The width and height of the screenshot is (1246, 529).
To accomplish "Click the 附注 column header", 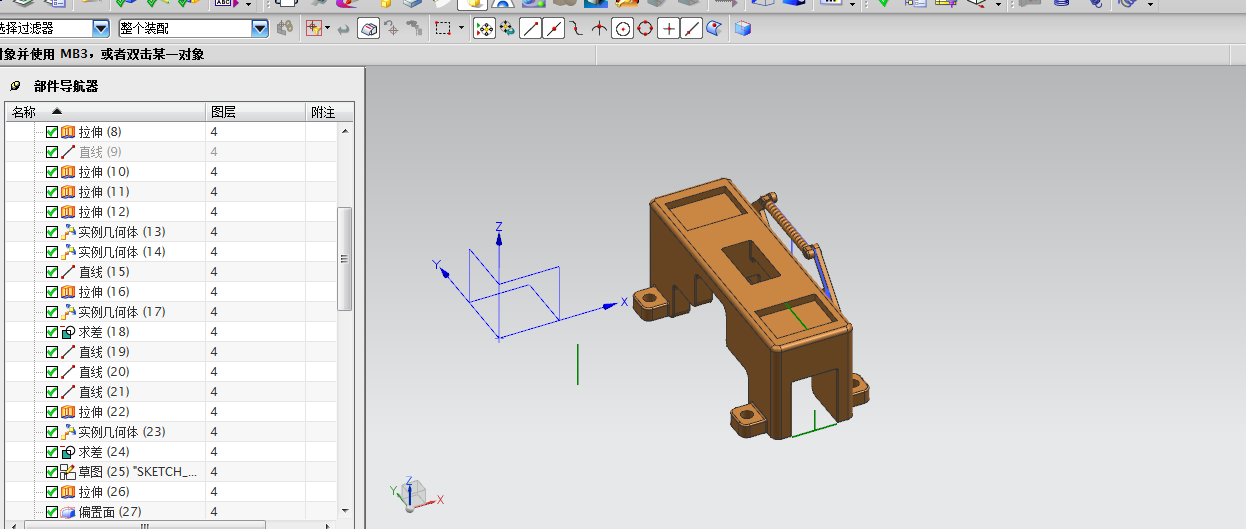I will [x=329, y=112].
